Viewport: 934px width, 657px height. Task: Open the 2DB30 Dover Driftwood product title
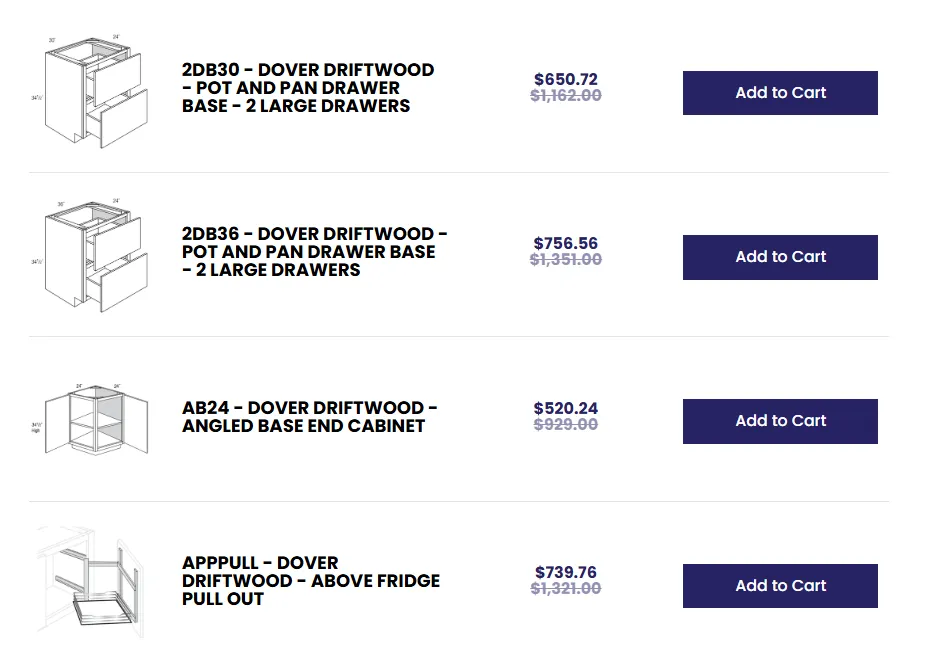coord(308,88)
